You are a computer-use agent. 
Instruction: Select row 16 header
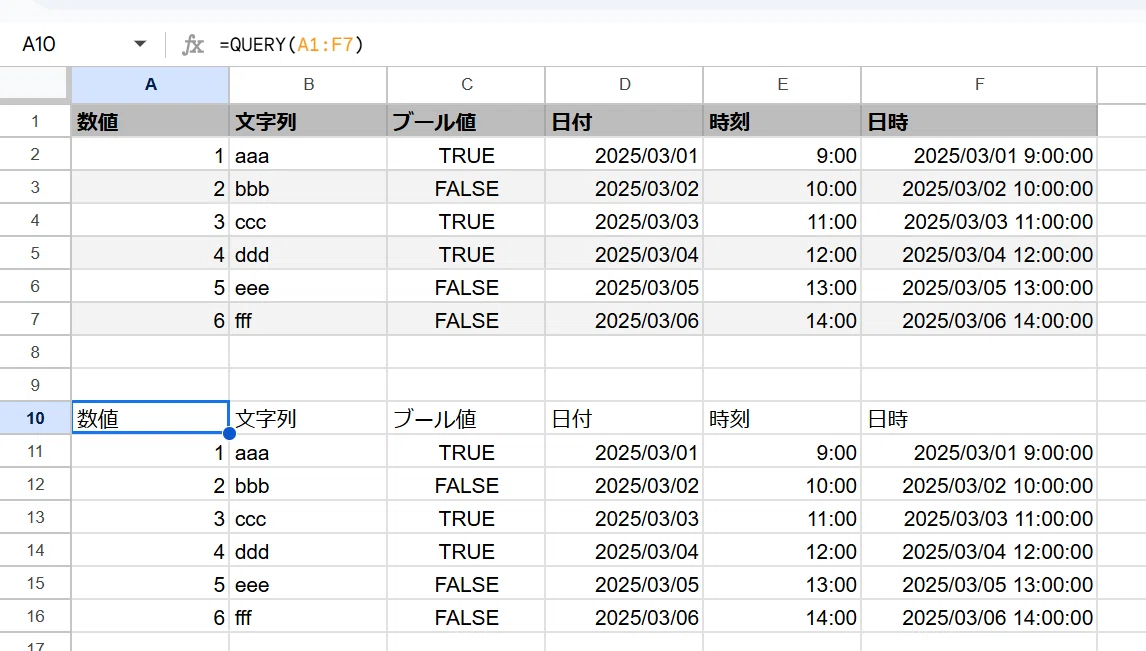tap(34, 616)
